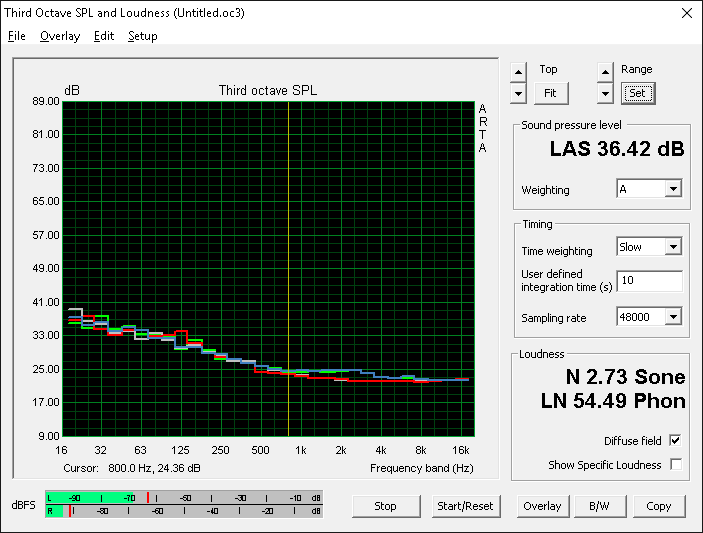Click the LN 54.49 Phon value
The height and width of the screenshot is (533, 703).
tap(613, 401)
